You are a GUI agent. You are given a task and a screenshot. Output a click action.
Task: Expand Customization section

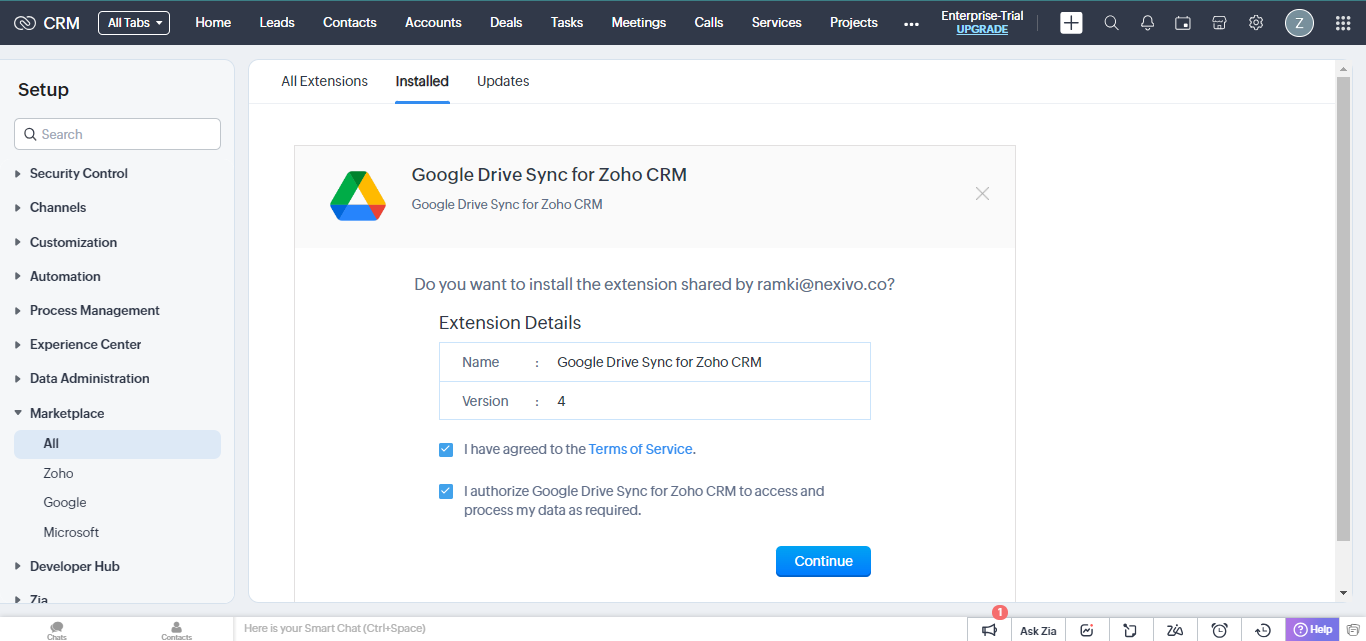pyautogui.click(x=73, y=242)
